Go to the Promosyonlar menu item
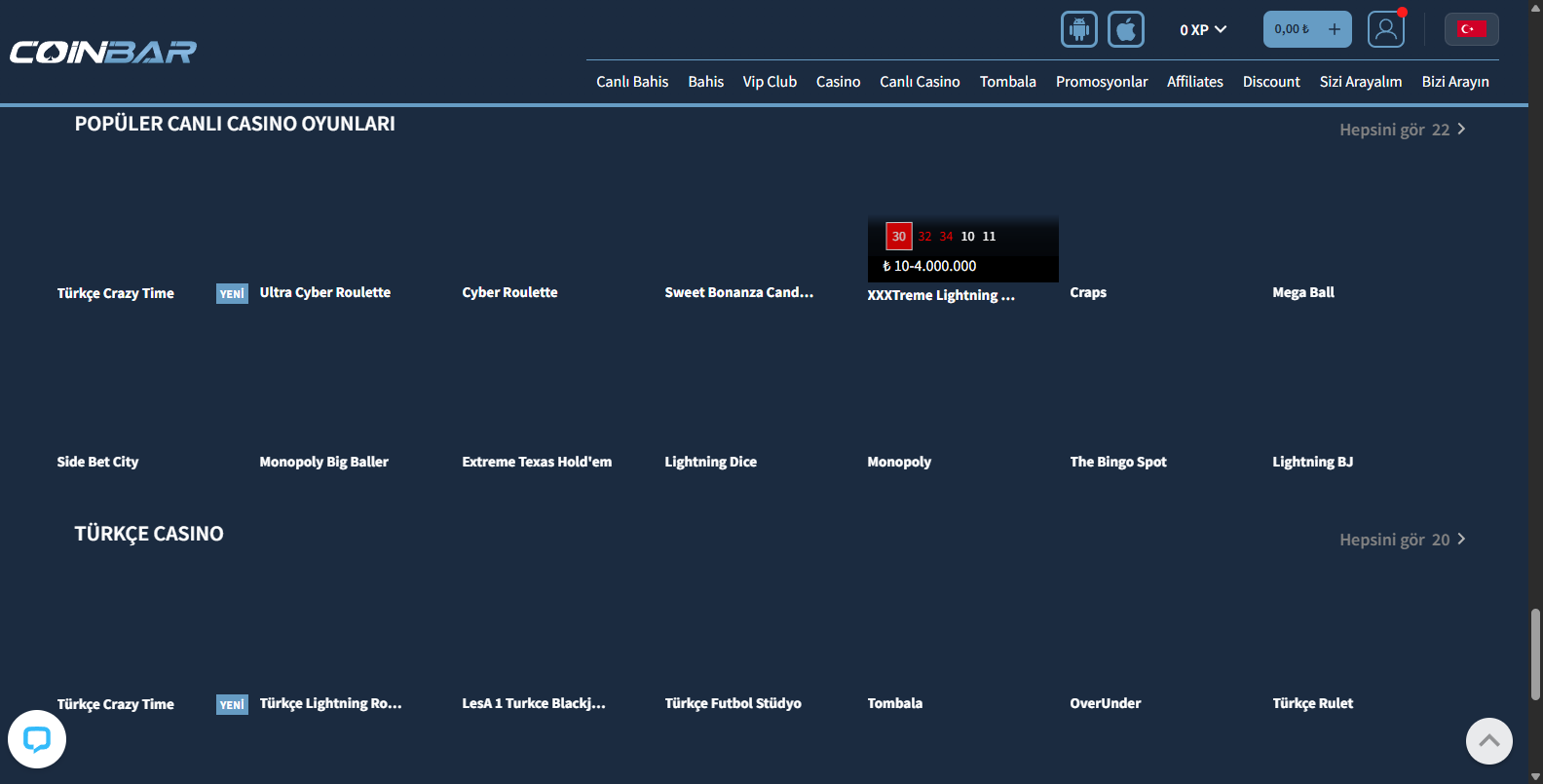 (1102, 82)
